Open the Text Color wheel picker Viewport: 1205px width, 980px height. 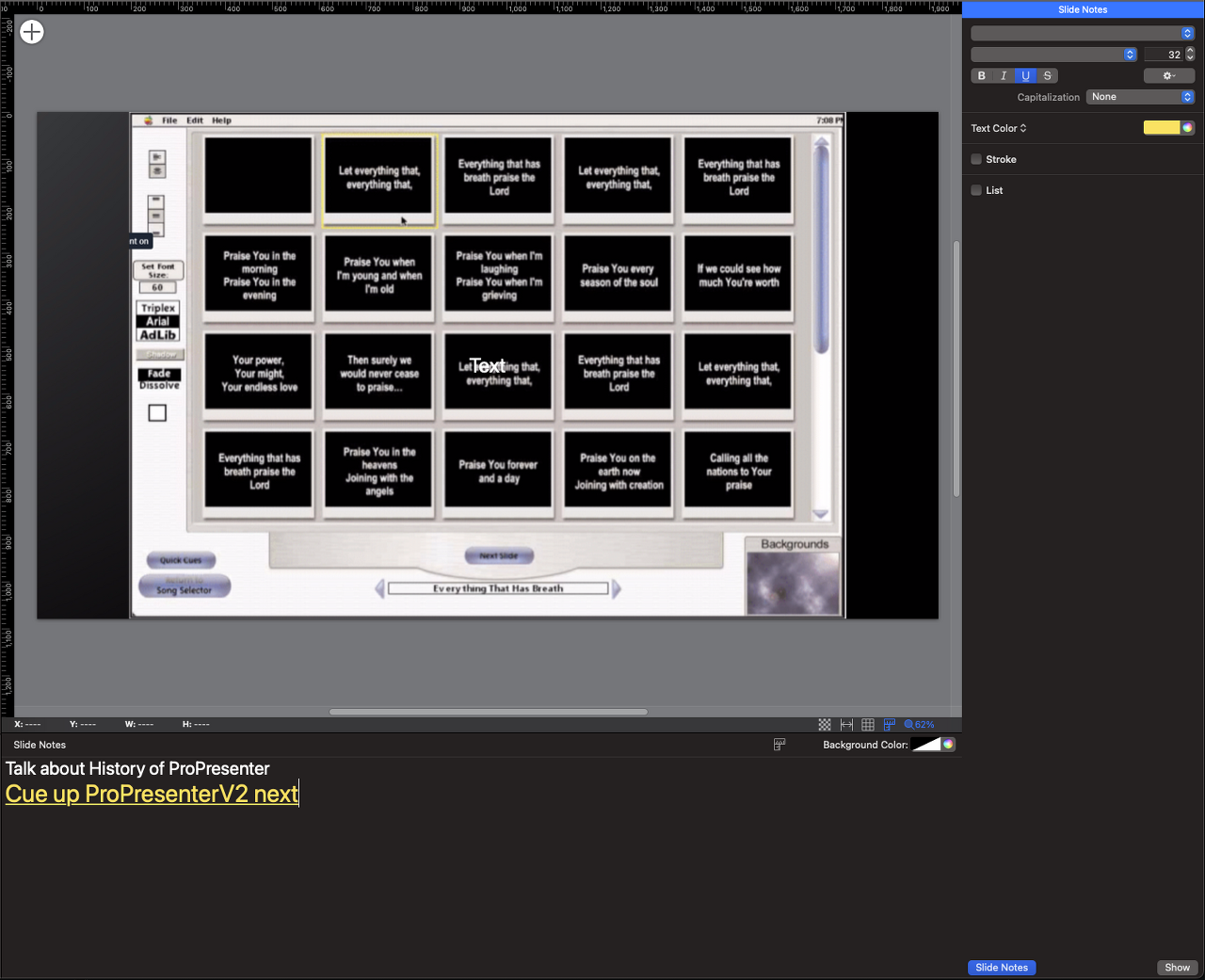click(1188, 128)
